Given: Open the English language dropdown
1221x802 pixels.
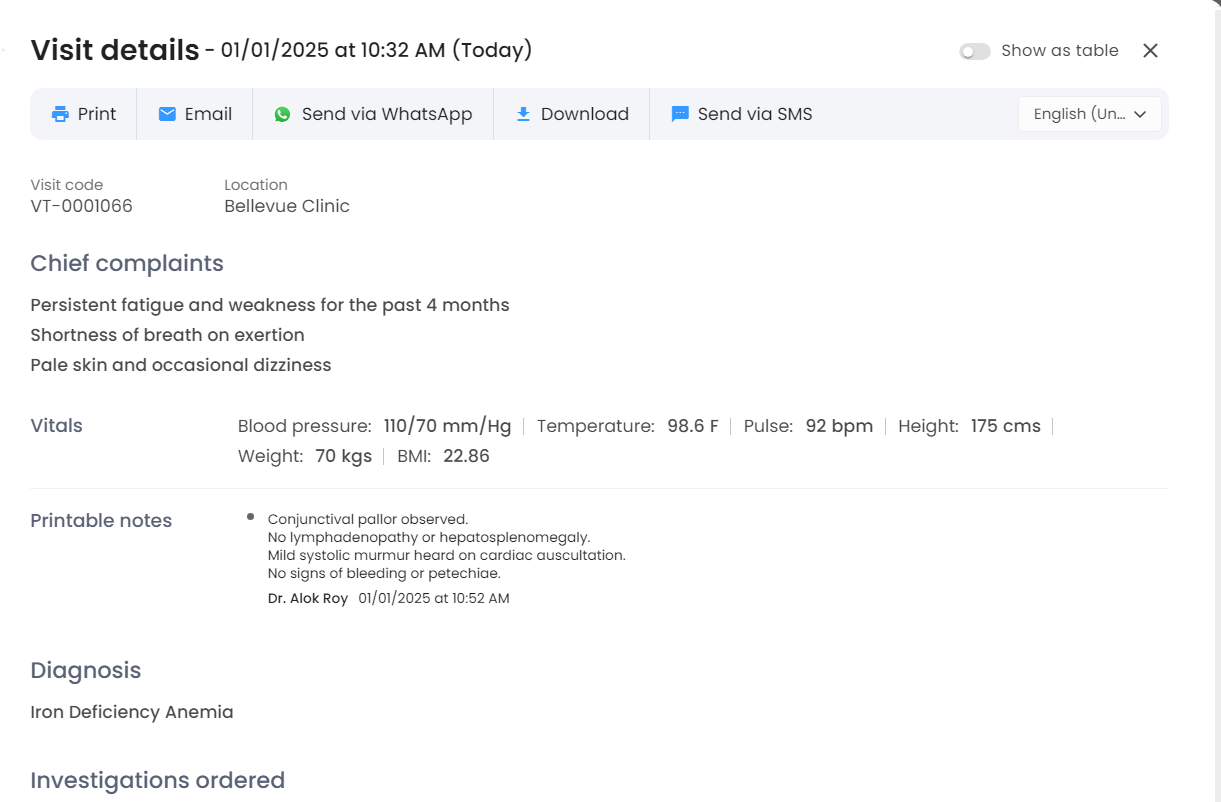Looking at the screenshot, I should (1080, 114).
